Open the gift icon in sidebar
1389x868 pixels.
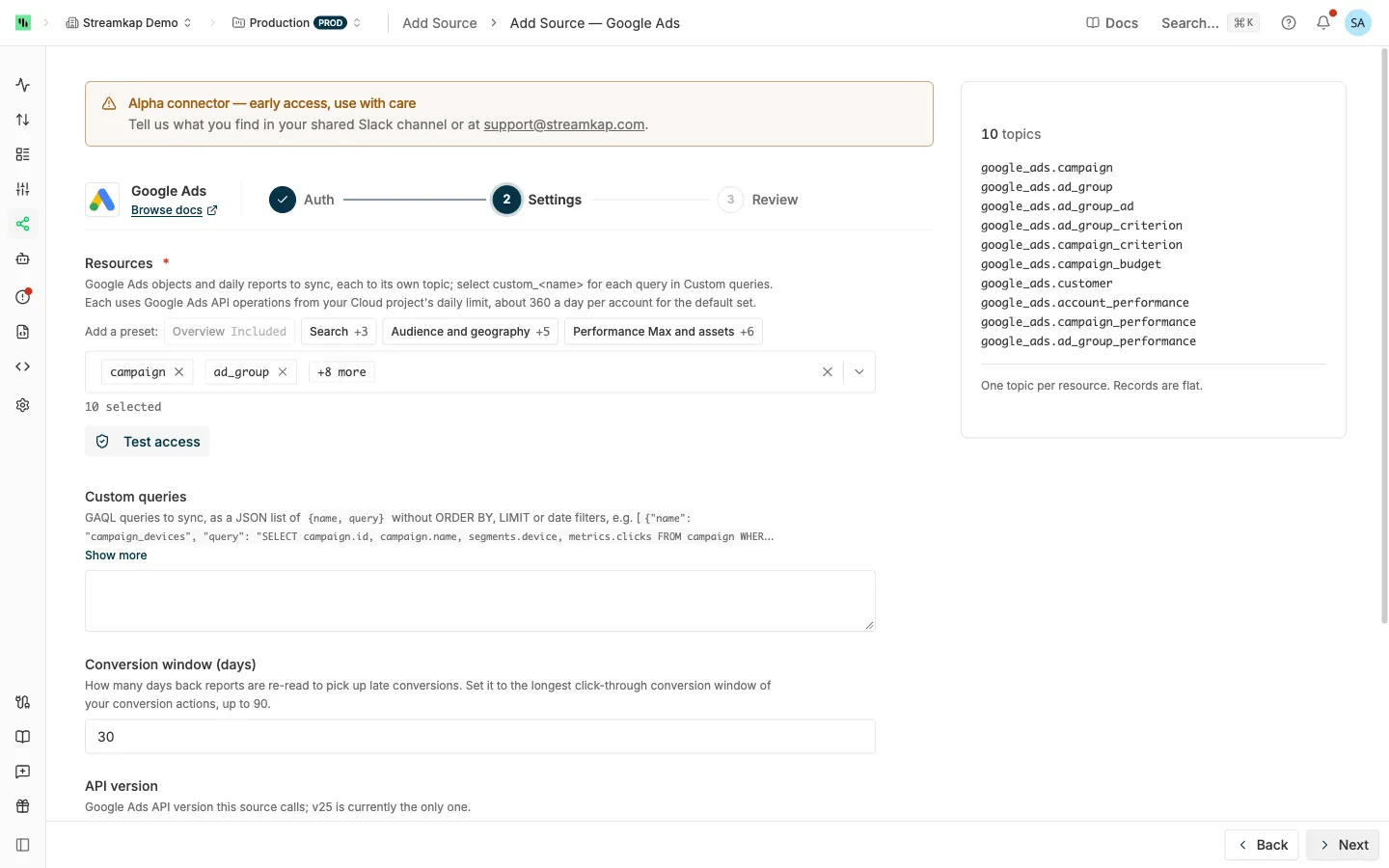point(23,806)
